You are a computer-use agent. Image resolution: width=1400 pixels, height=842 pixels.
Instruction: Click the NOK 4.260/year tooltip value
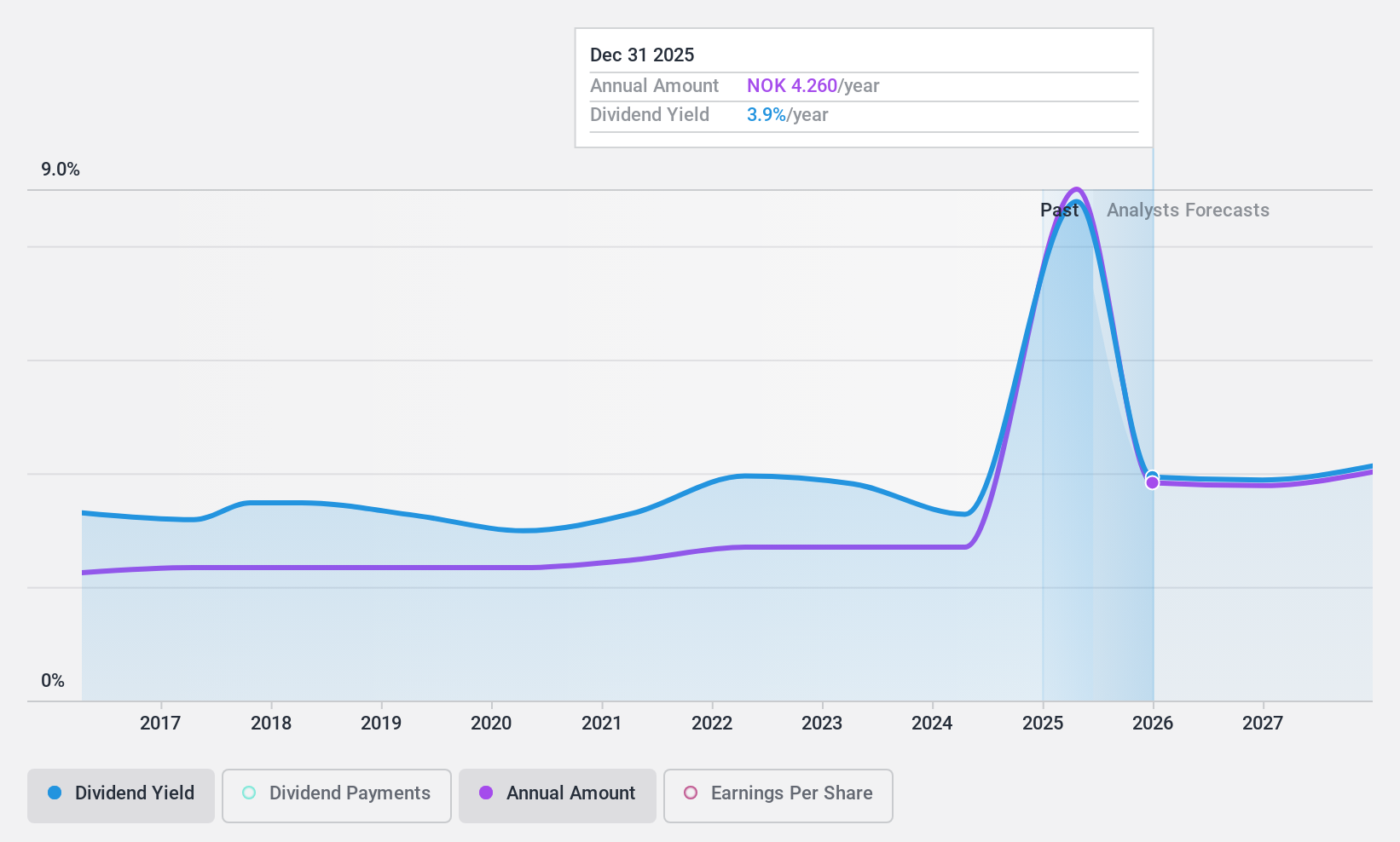813,86
